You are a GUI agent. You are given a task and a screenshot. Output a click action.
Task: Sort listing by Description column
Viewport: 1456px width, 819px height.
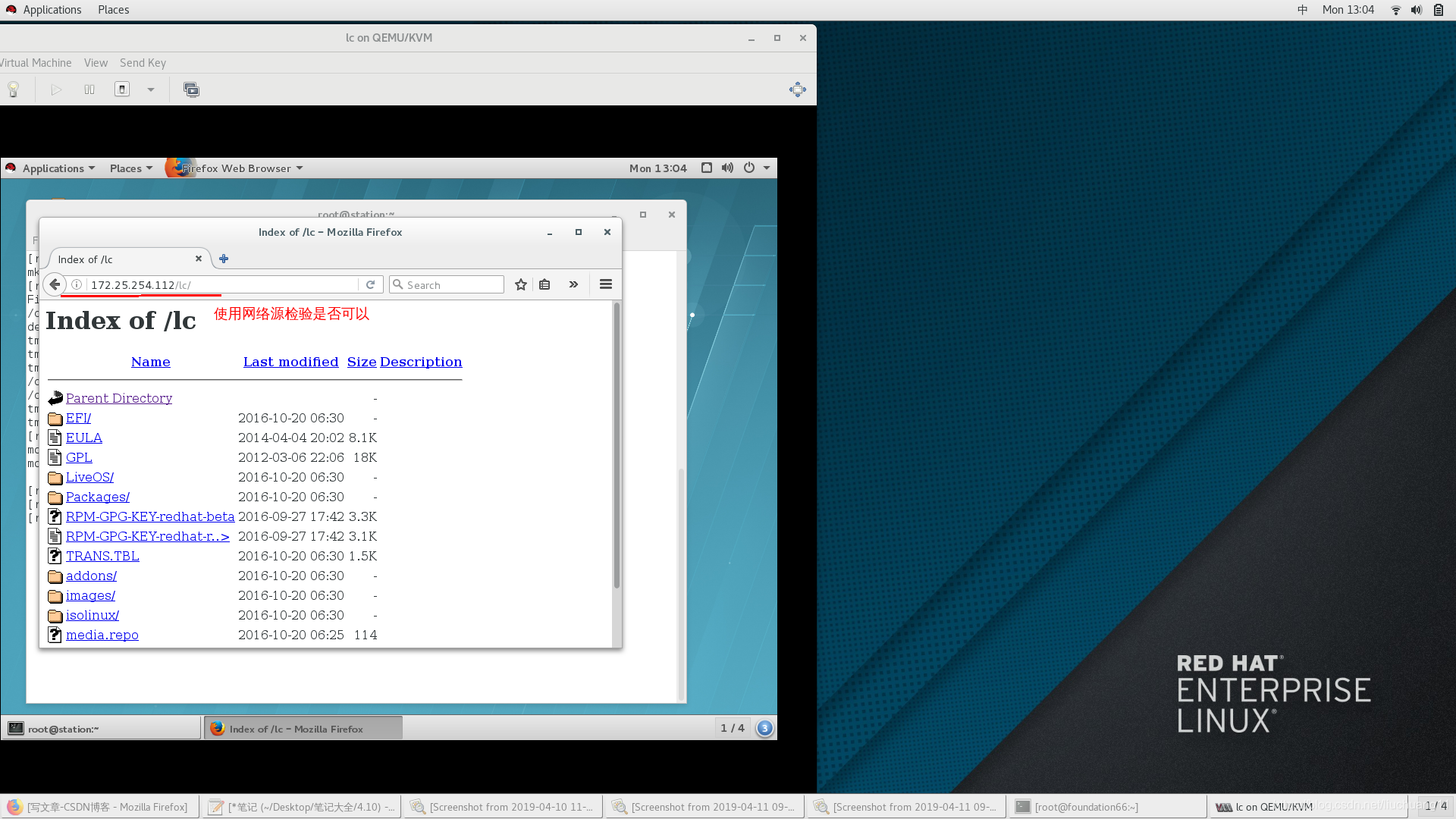pos(421,362)
